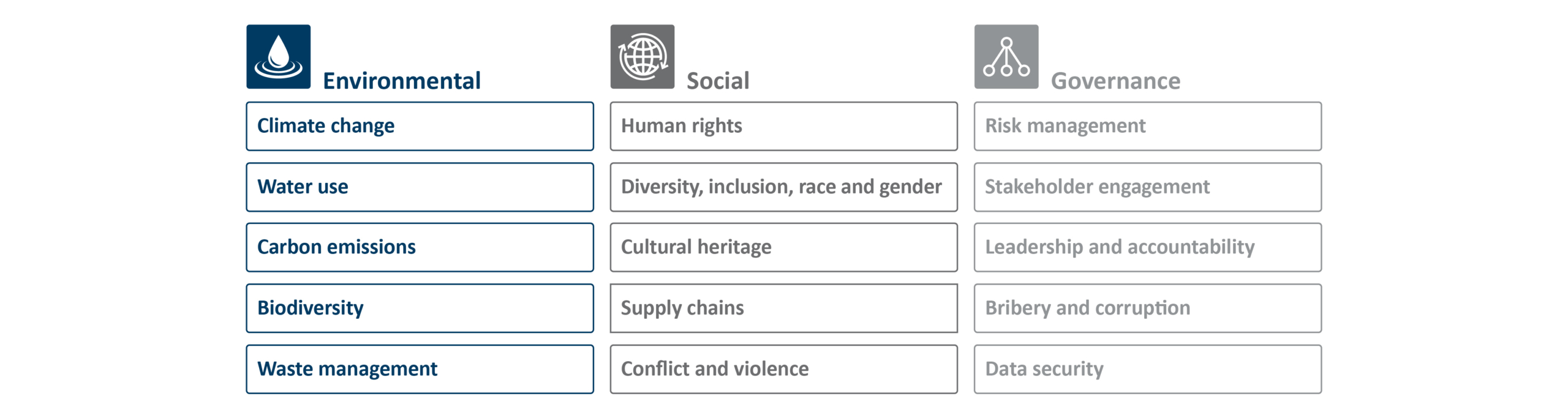The width and height of the screenshot is (1568, 418).
Task: Select the Water use box
Action: click(420, 187)
